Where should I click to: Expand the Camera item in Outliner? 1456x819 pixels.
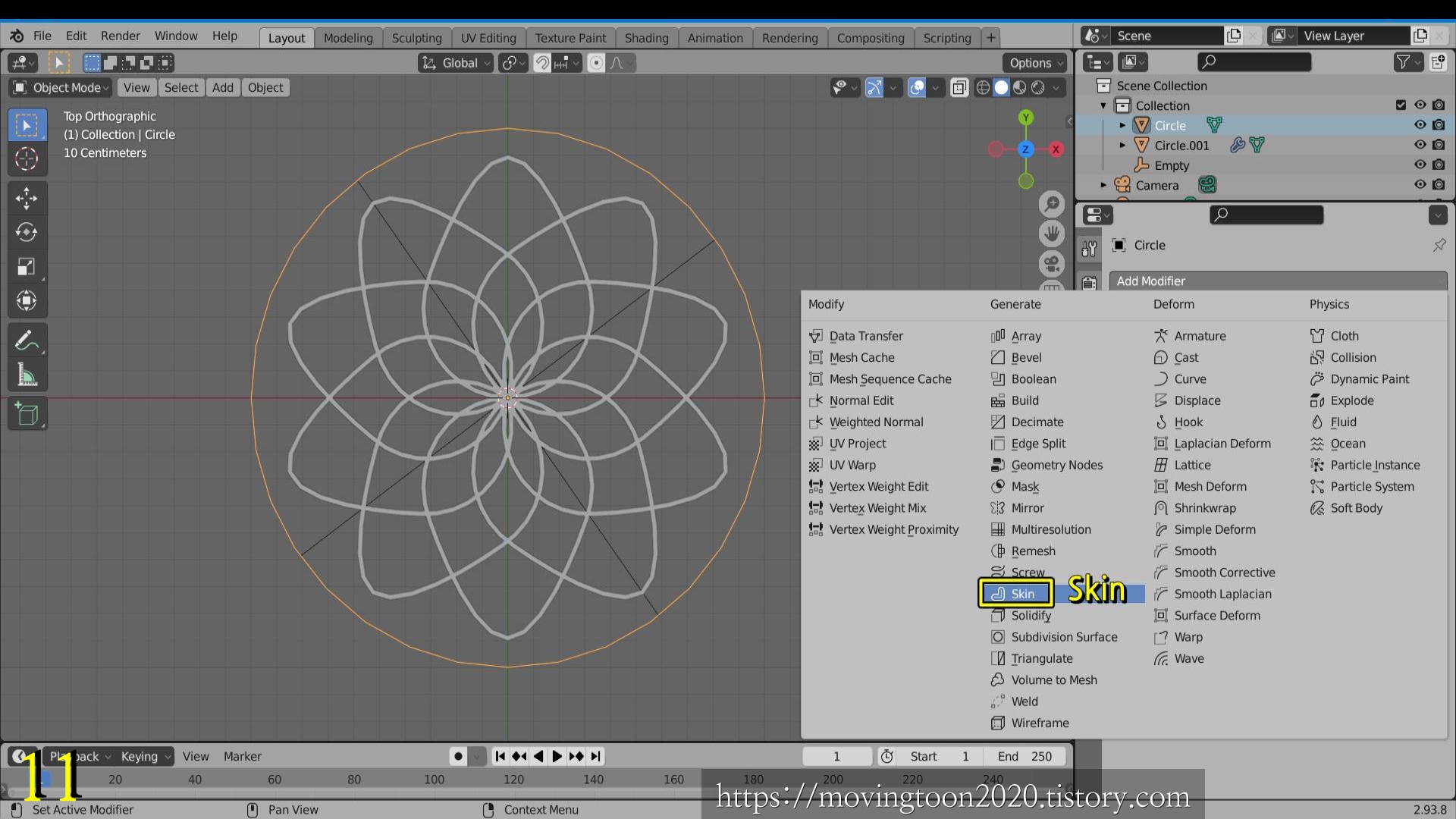[x=1103, y=184]
